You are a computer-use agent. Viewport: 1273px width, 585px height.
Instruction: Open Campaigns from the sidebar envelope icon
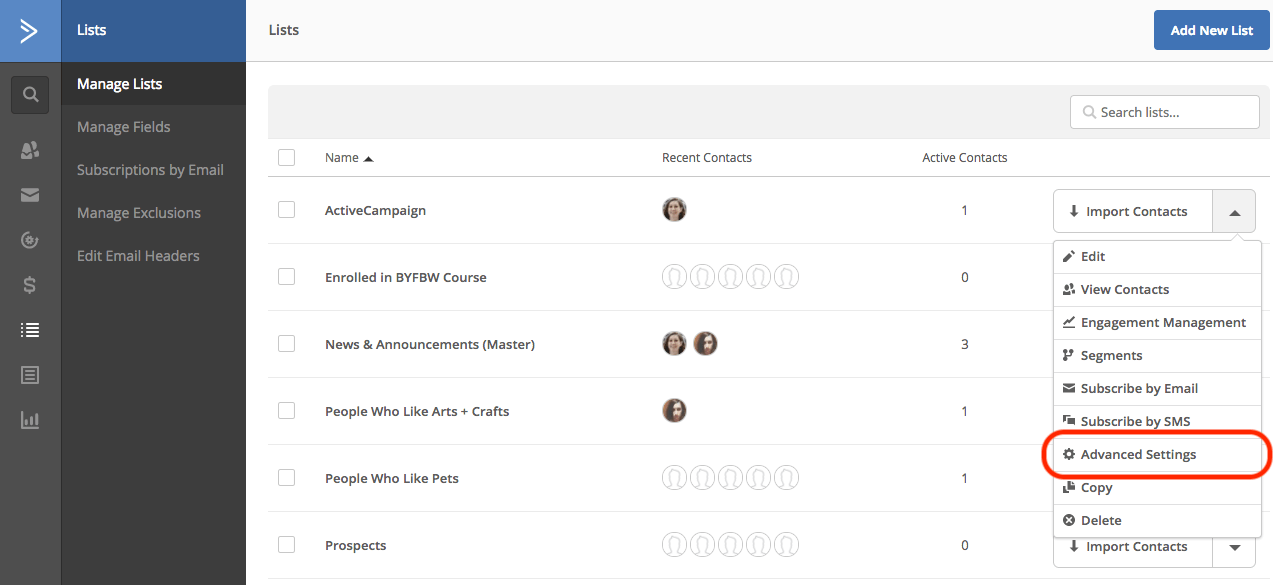click(x=30, y=195)
